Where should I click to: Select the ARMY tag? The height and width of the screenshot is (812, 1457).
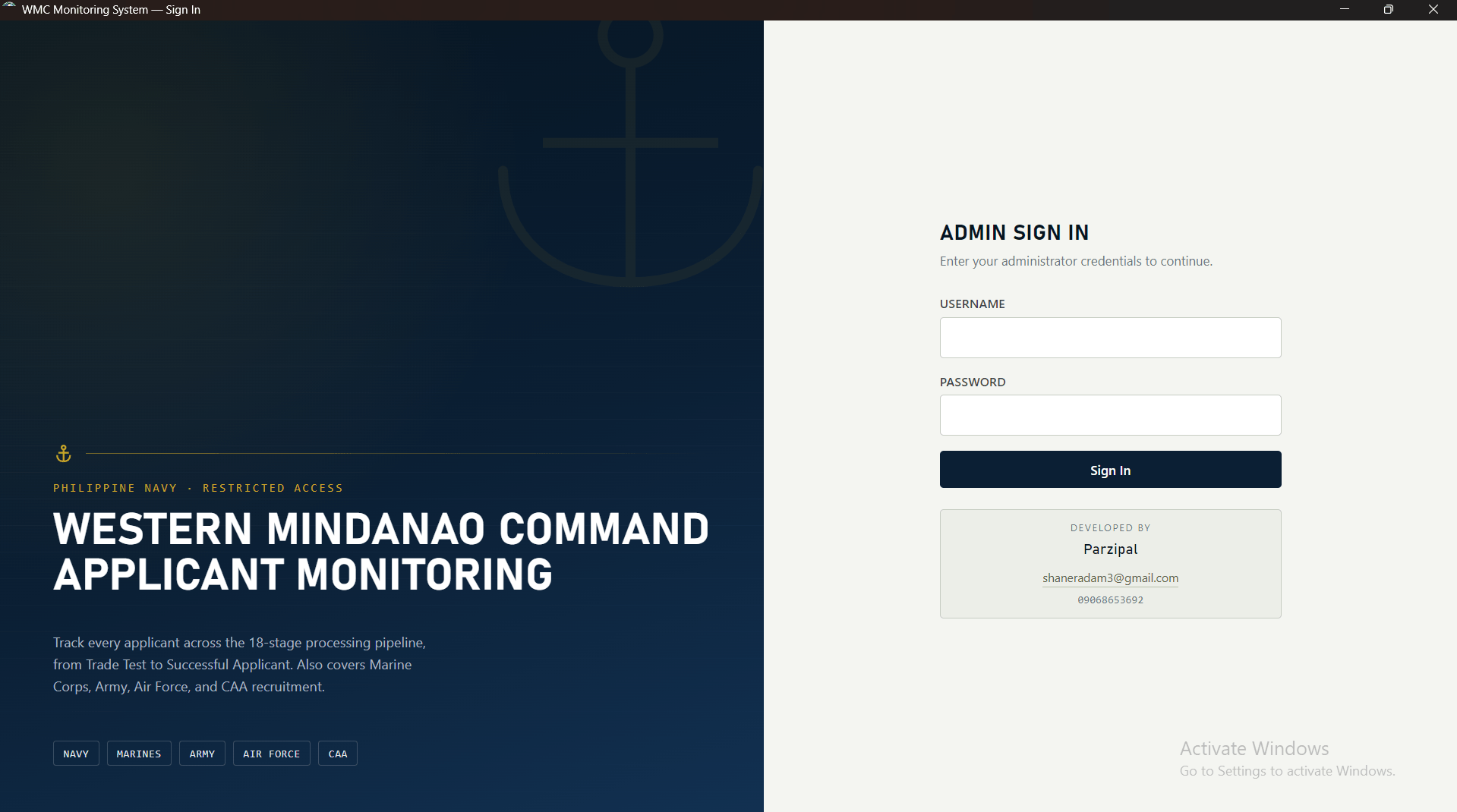coord(202,754)
